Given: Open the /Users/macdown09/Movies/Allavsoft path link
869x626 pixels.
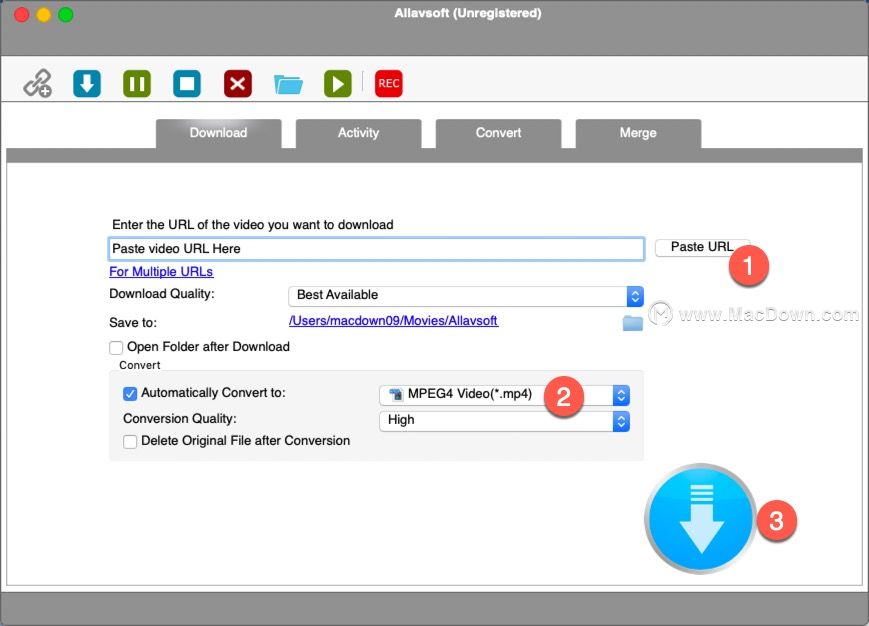Looking at the screenshot, I should point(393,321).
